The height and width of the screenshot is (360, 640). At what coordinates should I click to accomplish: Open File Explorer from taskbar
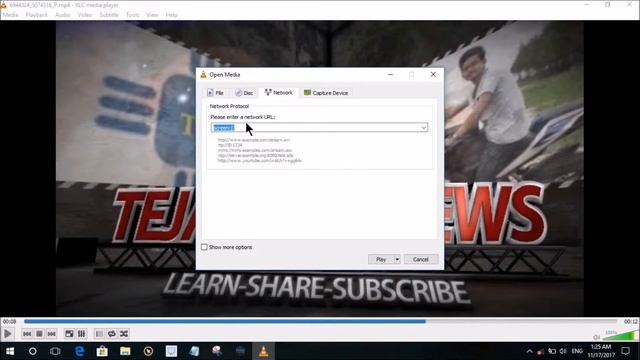(125, 351)
